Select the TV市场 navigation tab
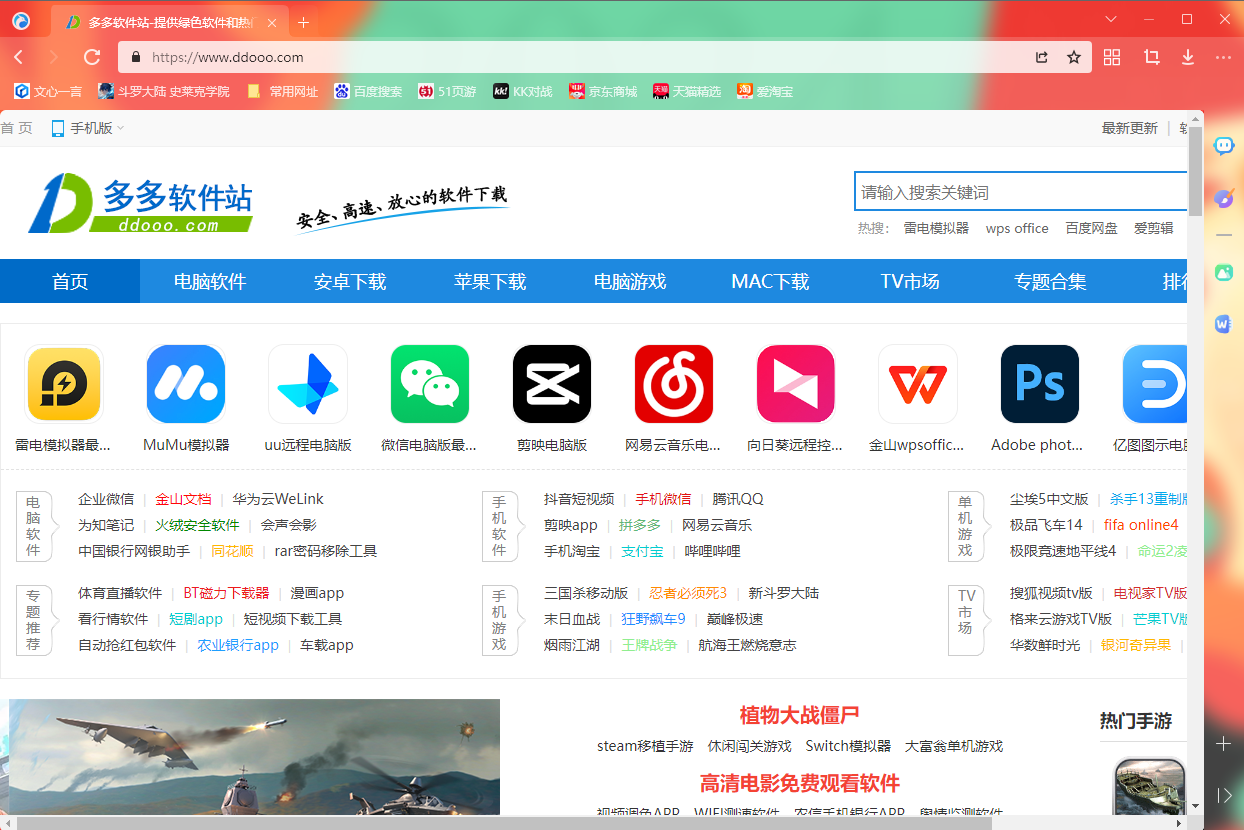Viewport: 1244px width, 830px height. 910,281
